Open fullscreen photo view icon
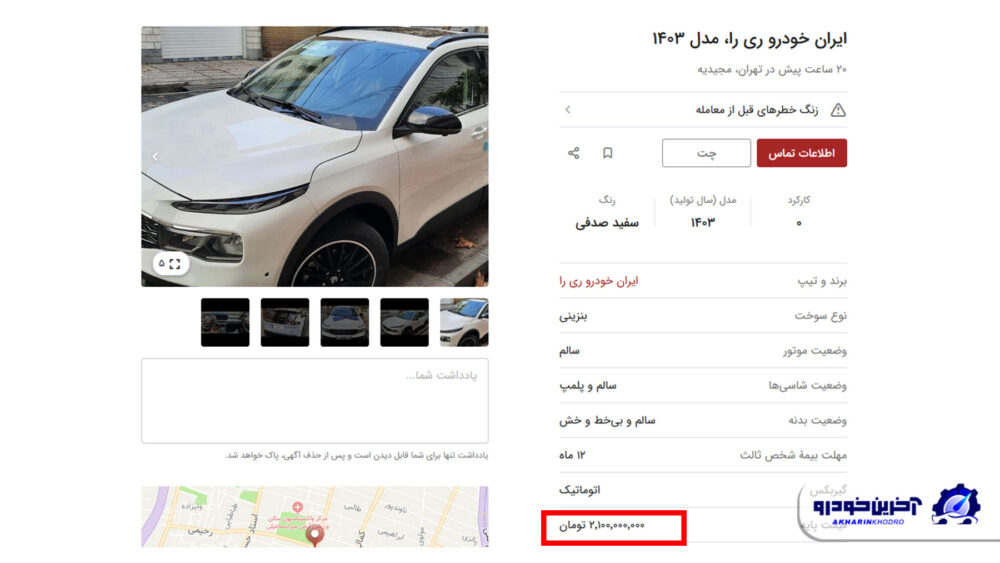Screen dimensions: 1000x563 pos(175,263)
